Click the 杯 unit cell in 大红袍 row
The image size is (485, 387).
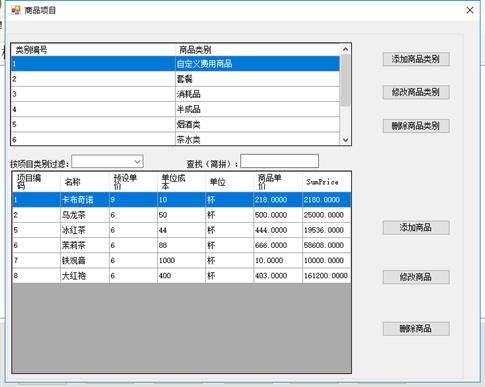(230, 276)
